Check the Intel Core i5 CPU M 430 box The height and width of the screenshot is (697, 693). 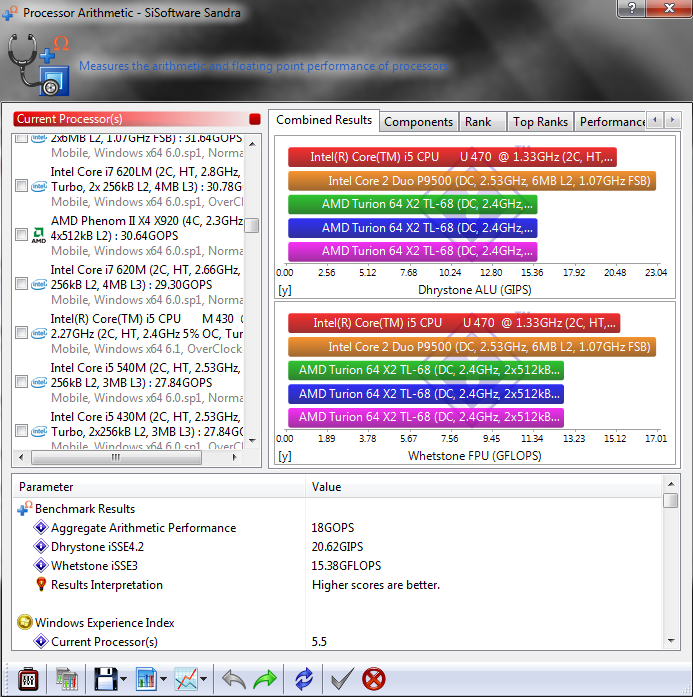point(21,332)
